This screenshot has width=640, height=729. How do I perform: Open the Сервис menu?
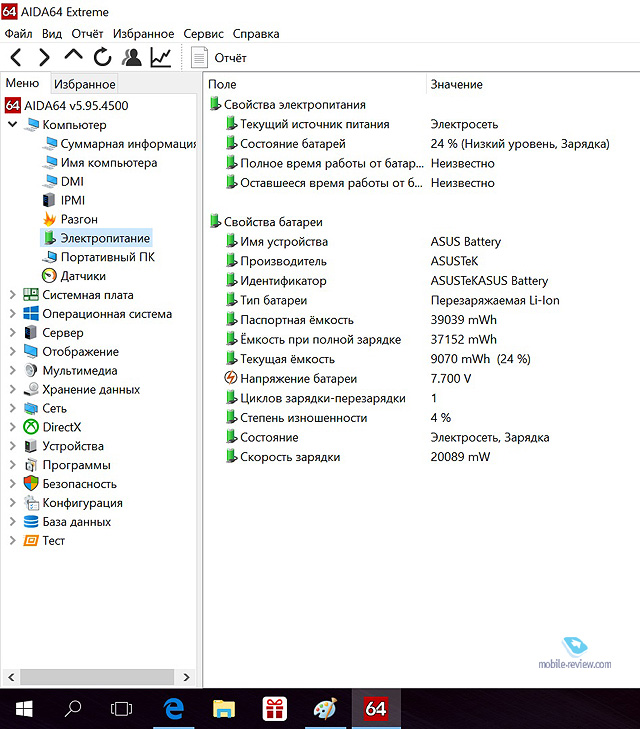tap(203, 34)
